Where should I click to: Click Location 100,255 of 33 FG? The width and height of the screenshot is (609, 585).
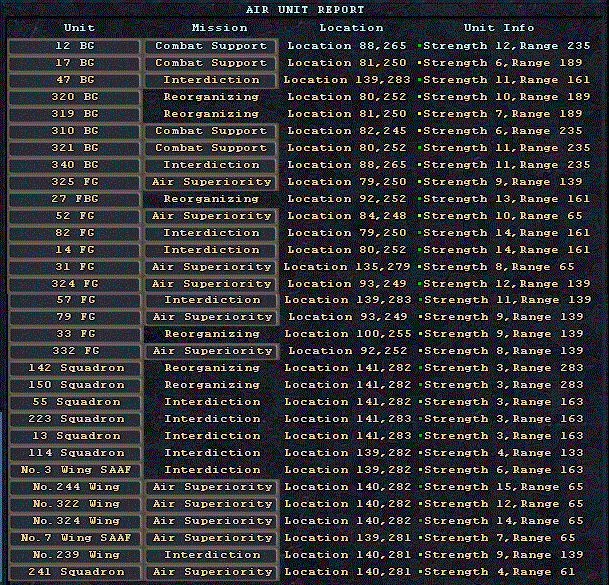[x=348, y=334]
